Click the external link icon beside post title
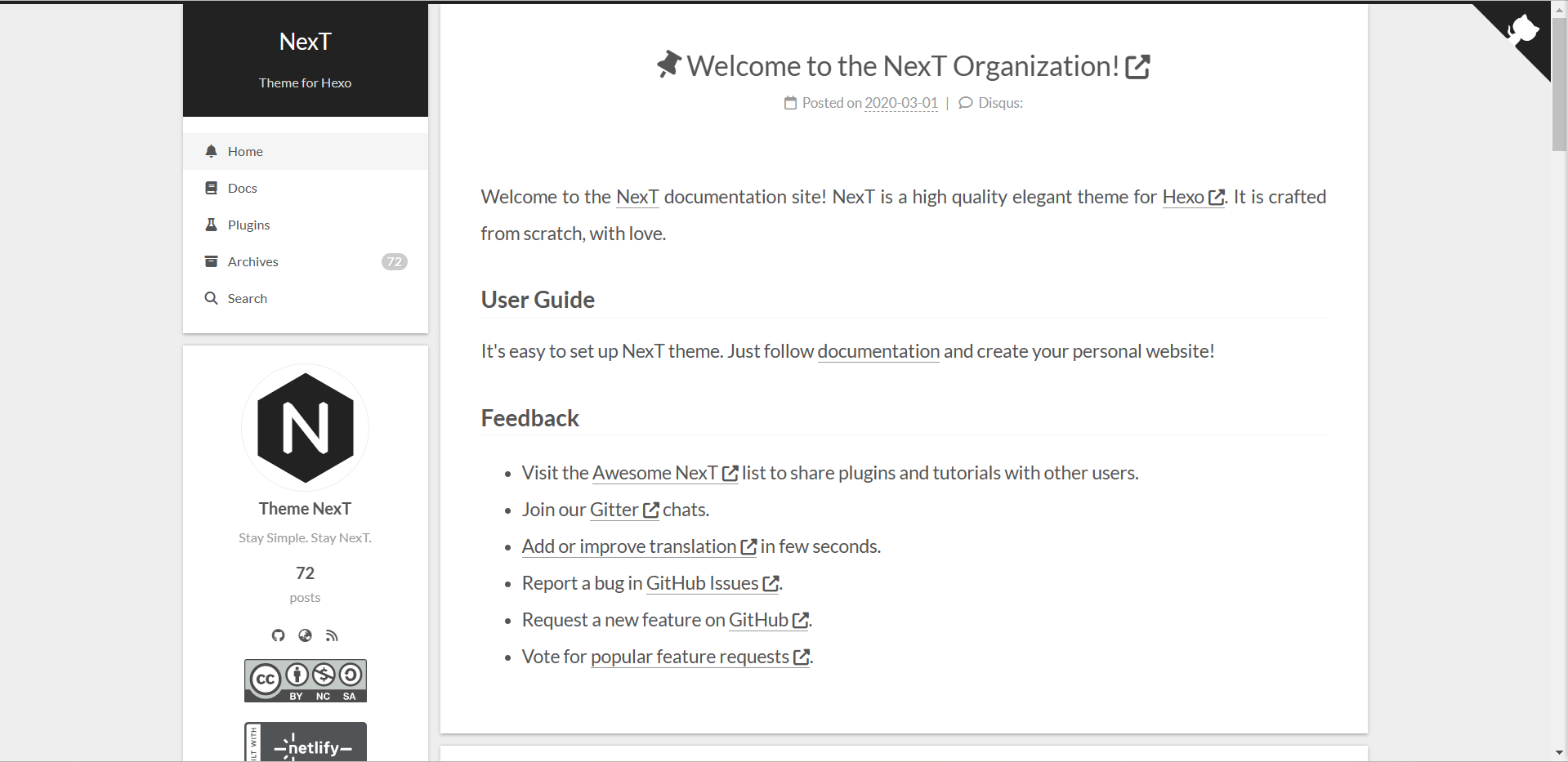 coord(1137,67)
